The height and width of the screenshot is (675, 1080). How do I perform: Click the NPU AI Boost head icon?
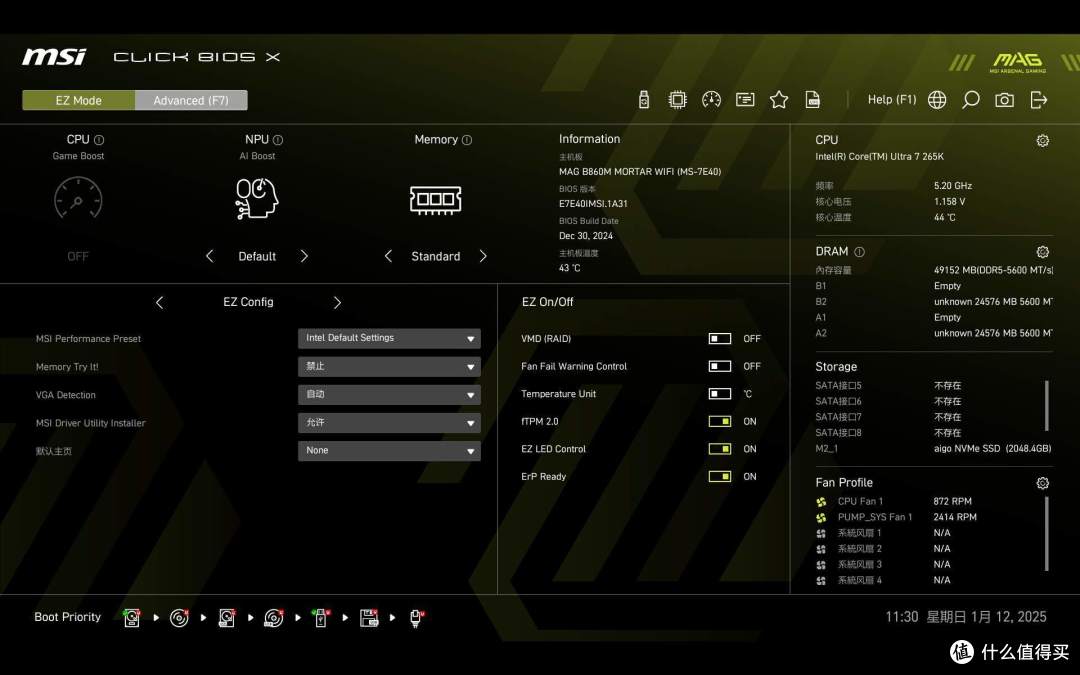click(257, 198)
